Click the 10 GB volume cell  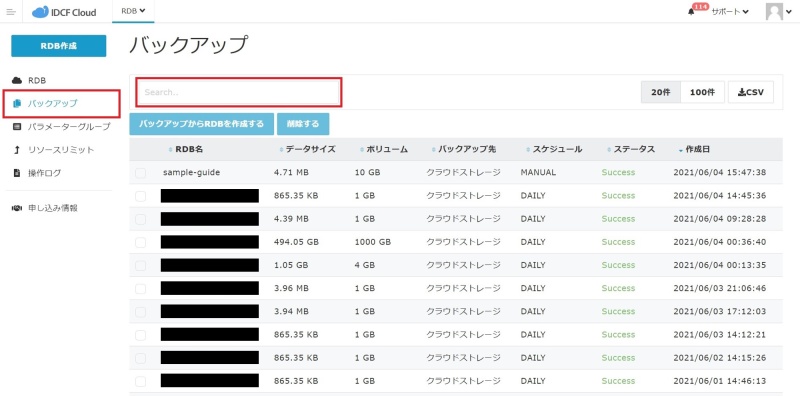tap(367, 172)
